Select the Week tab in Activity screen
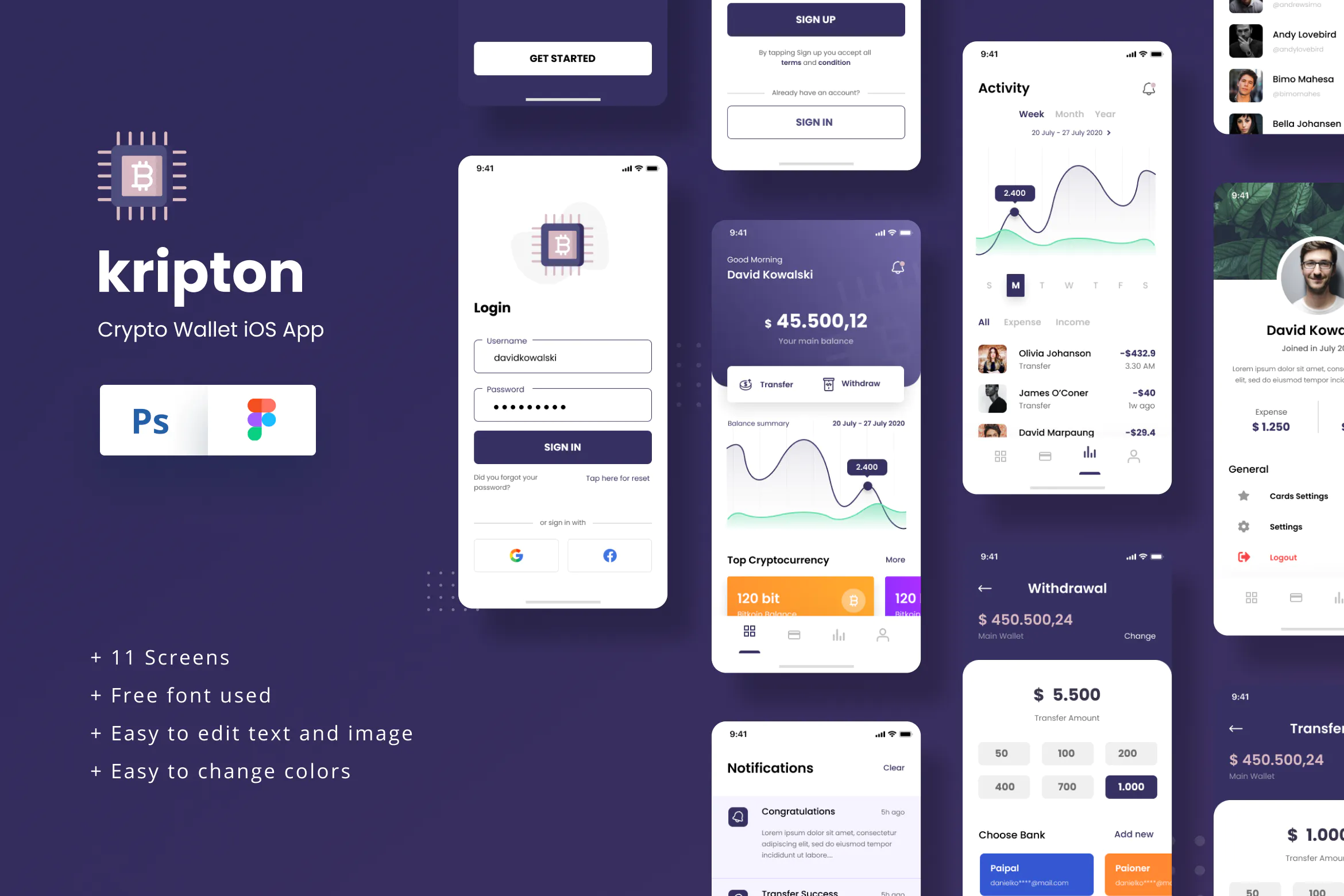 click(x=1032, y=113)
